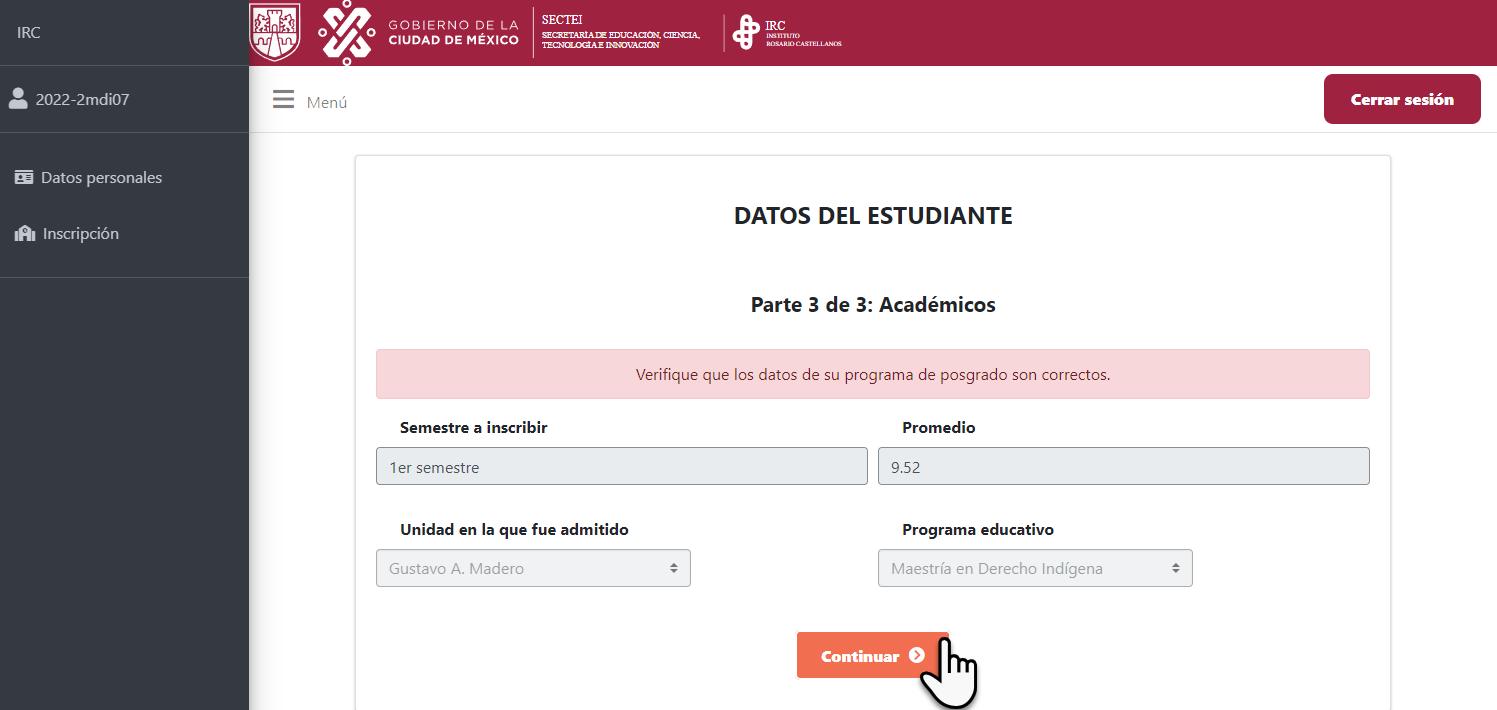
Task: Click the hamburger Menú icon
Action: [x=283, y=100]
